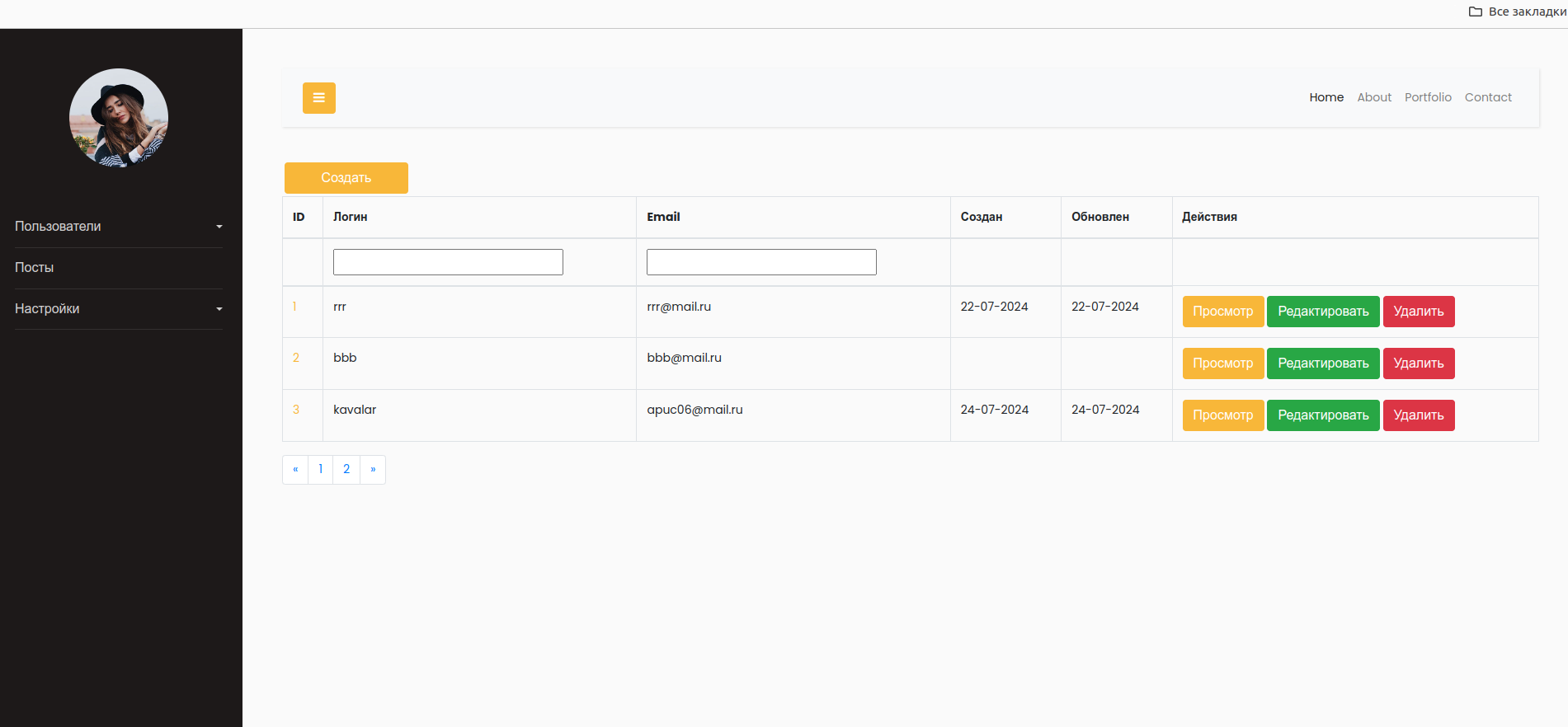Open the Contact navigation link
The height and width of the screenshot is (727, 1568).
(1487, 97)
